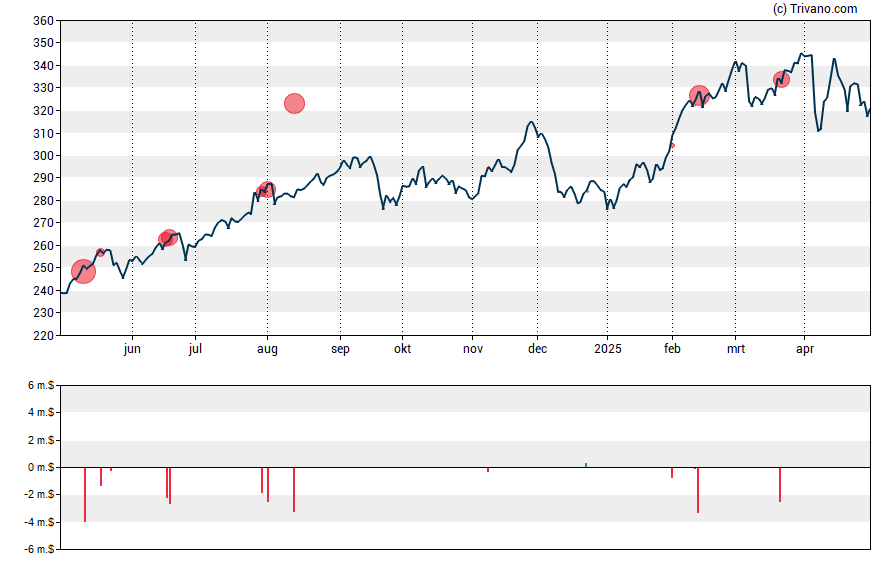Click the '-6 m.$' axis label
888x565 pixels.
tap(39, 549)
